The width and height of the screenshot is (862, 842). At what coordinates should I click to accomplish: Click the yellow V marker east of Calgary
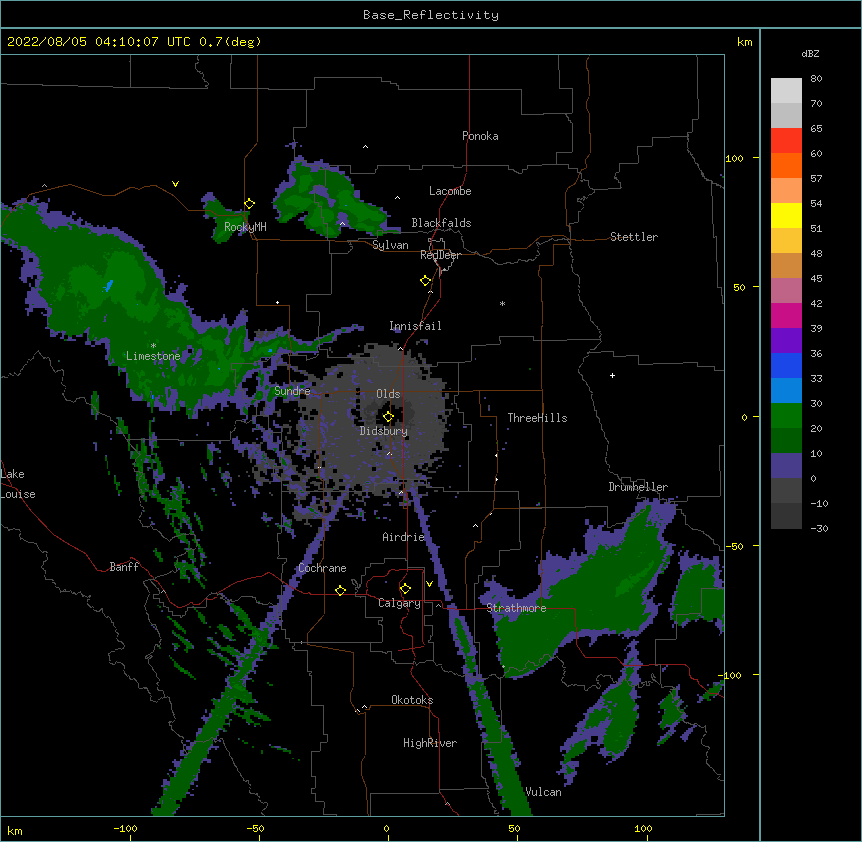click(x=429, y=584)
